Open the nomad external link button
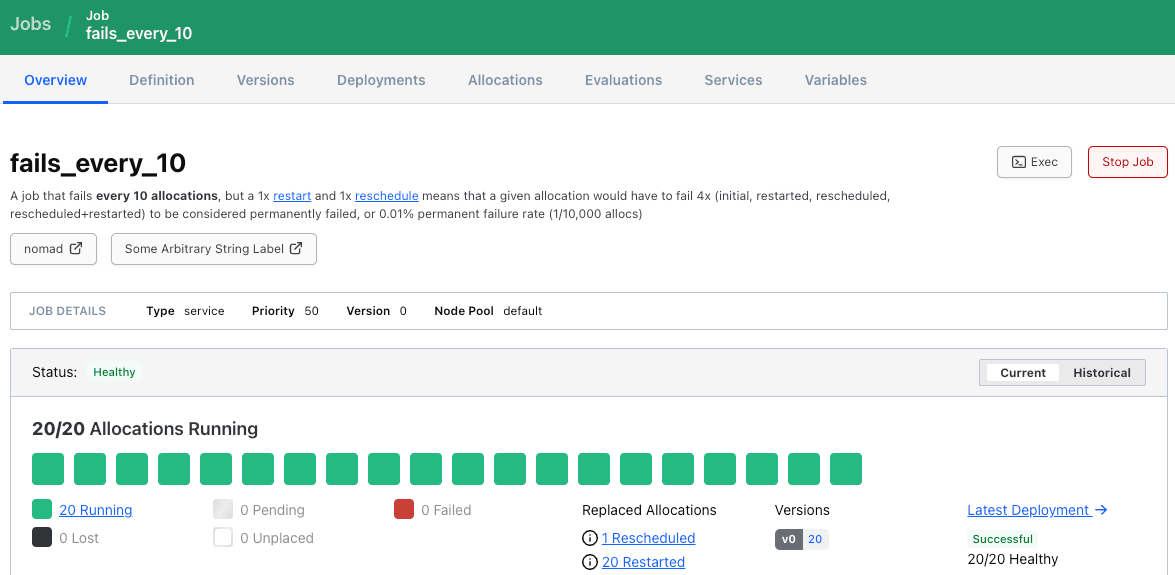Screen dimensions: 1175x575 tap(53, 249)
